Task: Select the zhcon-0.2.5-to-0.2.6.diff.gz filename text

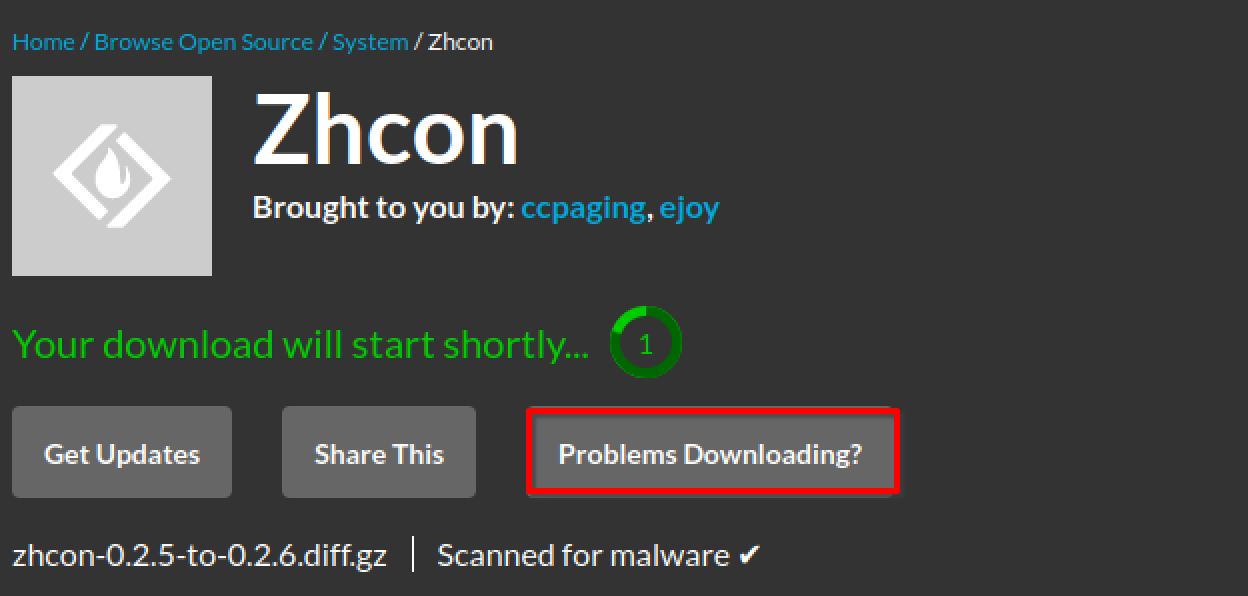Action: (200, 555)
